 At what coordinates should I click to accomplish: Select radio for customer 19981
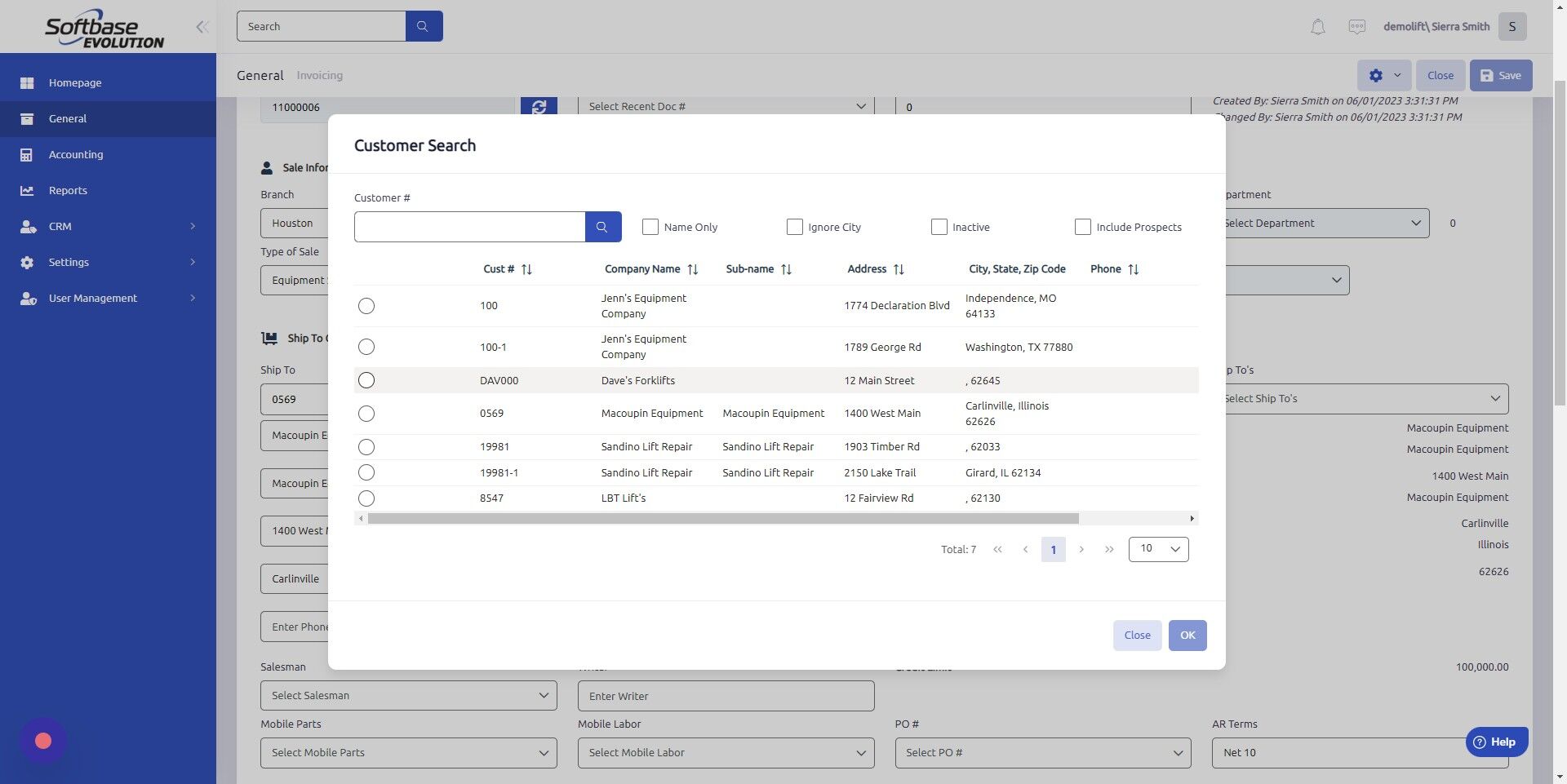pyautogui.click(x=366, y=447)
